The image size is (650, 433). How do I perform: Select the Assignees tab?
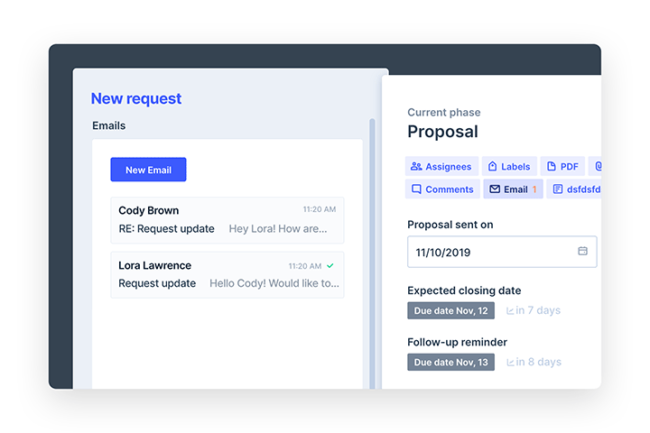[441, 166]
